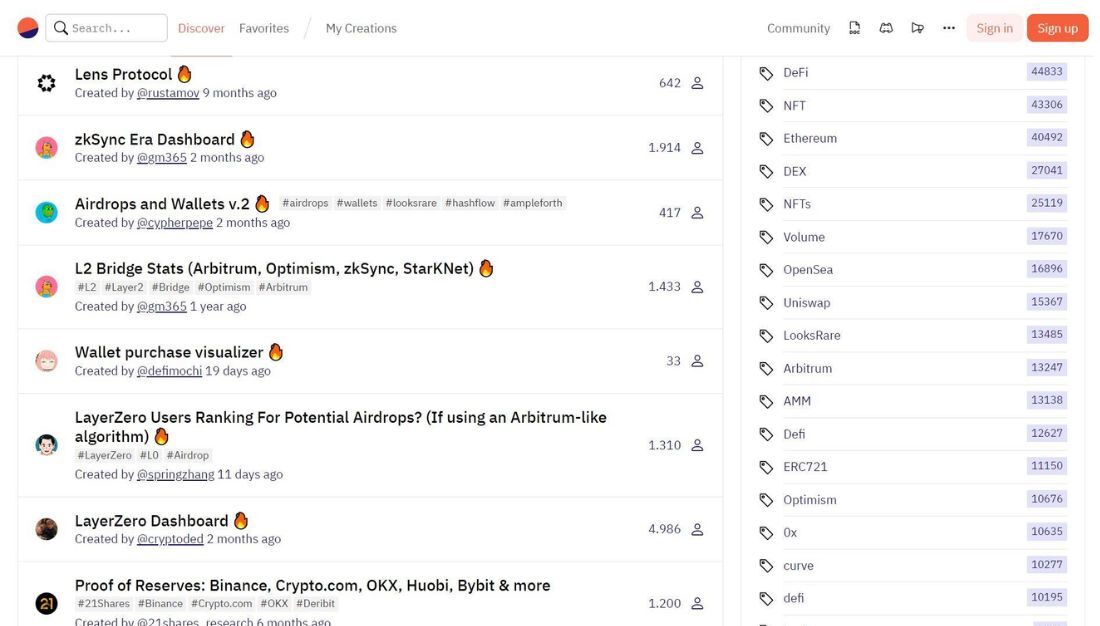1100x626 pixels.
Task: Click avatar beside LayerZero Users Ranking
Action: (46, 445)
